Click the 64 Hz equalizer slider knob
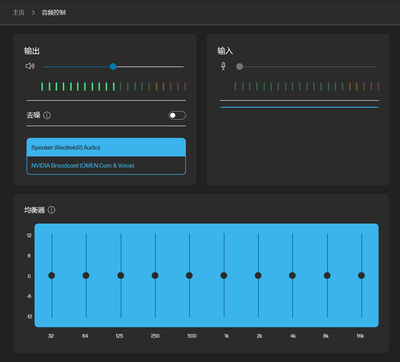This screenshot has height=362, width=400. [x=86, y=275]
